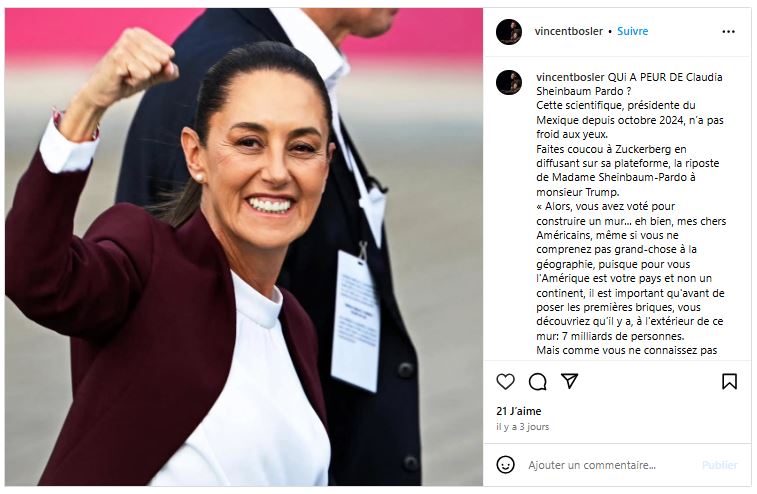Open the emoji picker smiley icon

[505, 465]
